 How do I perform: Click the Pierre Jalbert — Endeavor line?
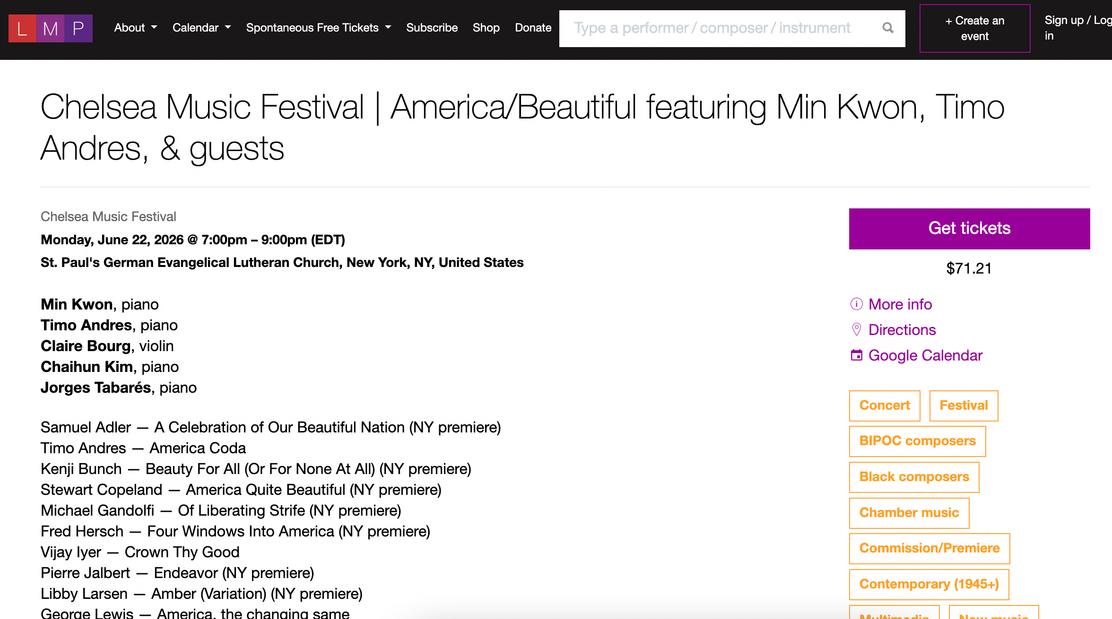tap(177, 573)
